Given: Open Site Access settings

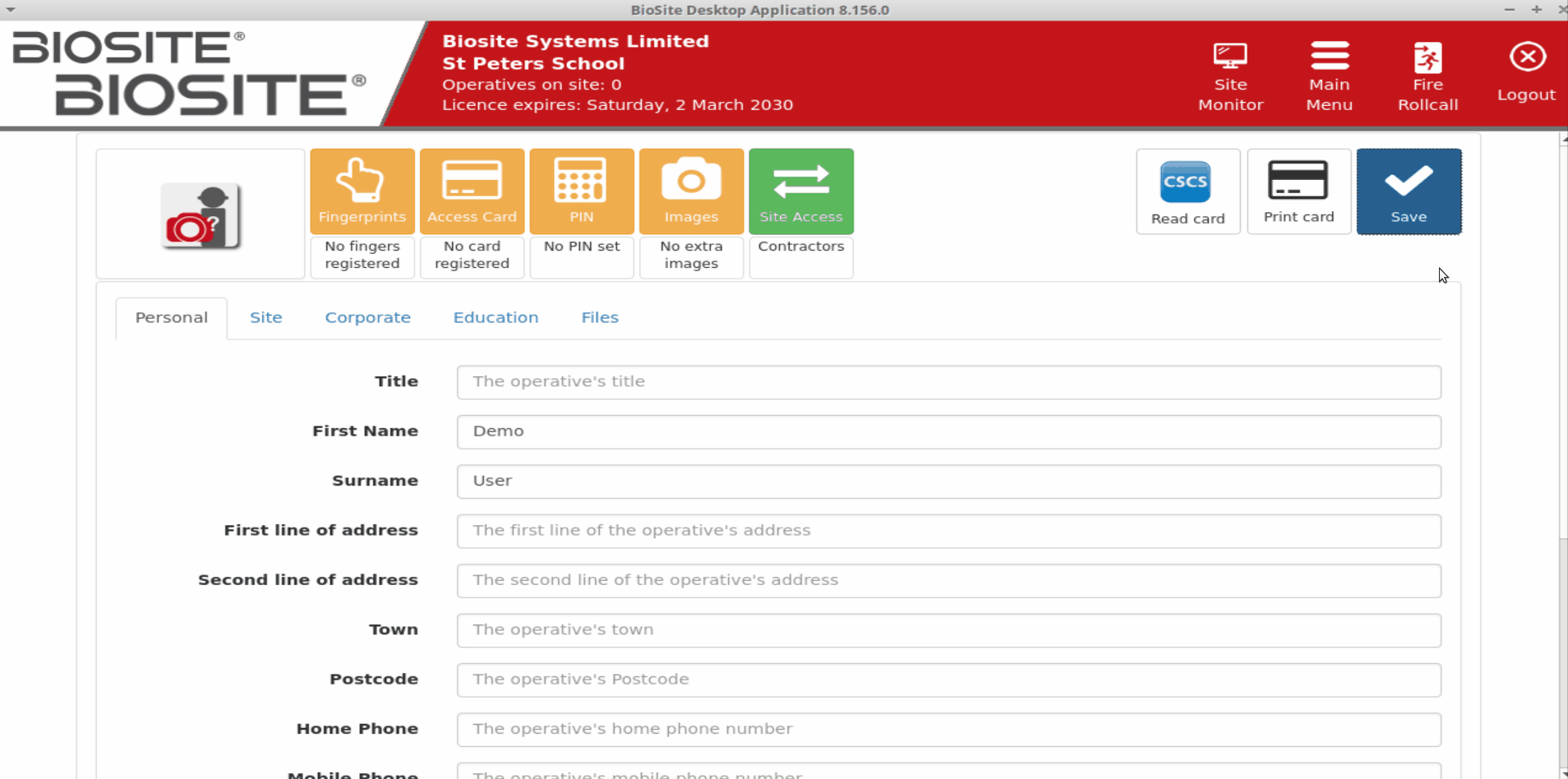Looking at the screenshot, I should (x=801, y=191).
